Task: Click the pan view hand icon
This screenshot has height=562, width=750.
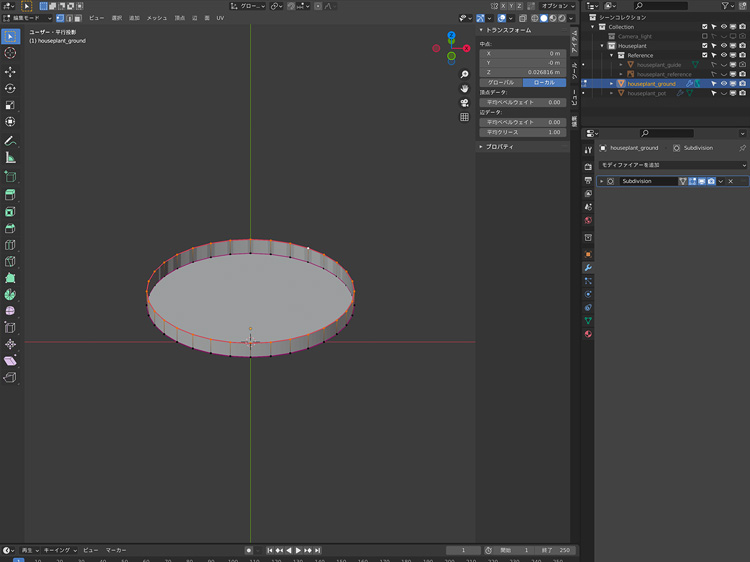Action: 465,89
